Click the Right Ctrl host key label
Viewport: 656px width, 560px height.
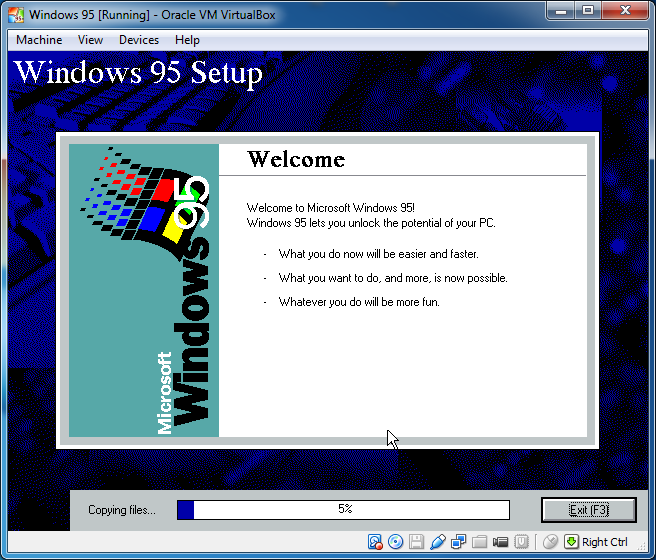[605, 542]
